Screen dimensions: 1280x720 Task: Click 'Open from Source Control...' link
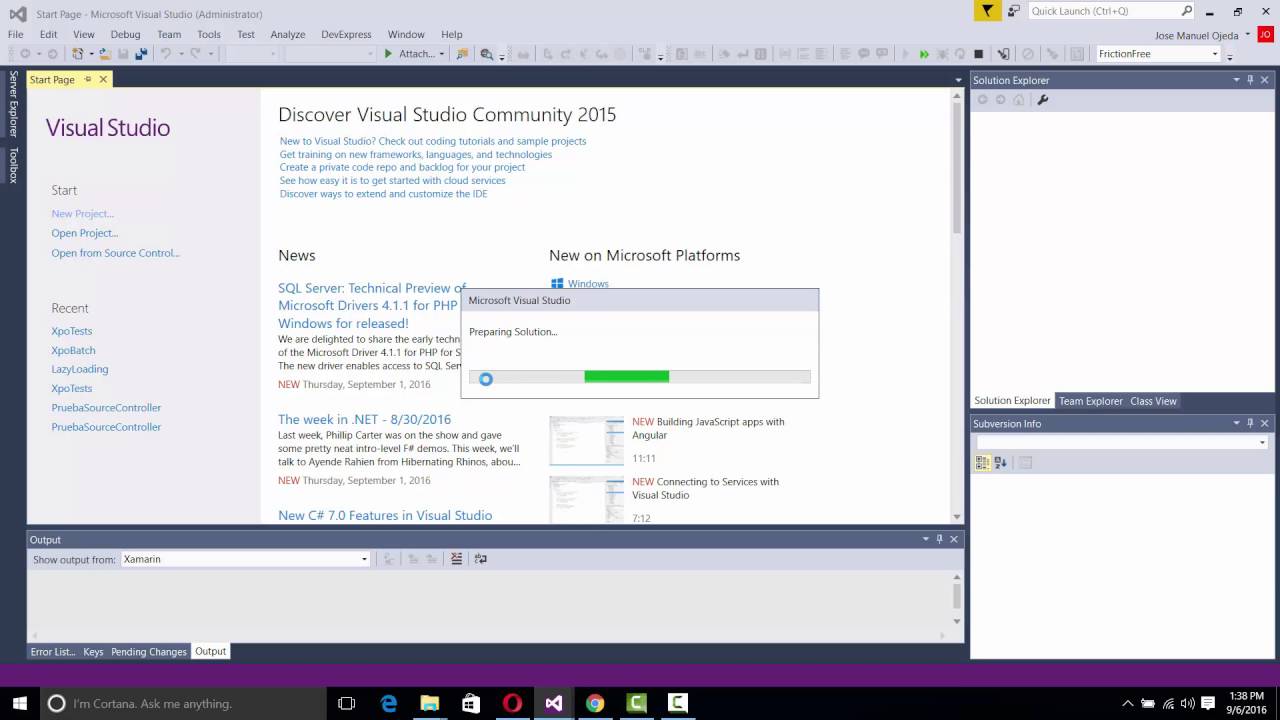[116, 253]
